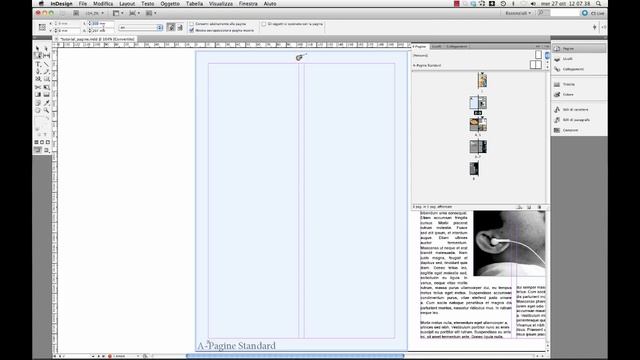Select the Selection arrow tool

click(x=38, y=49)
